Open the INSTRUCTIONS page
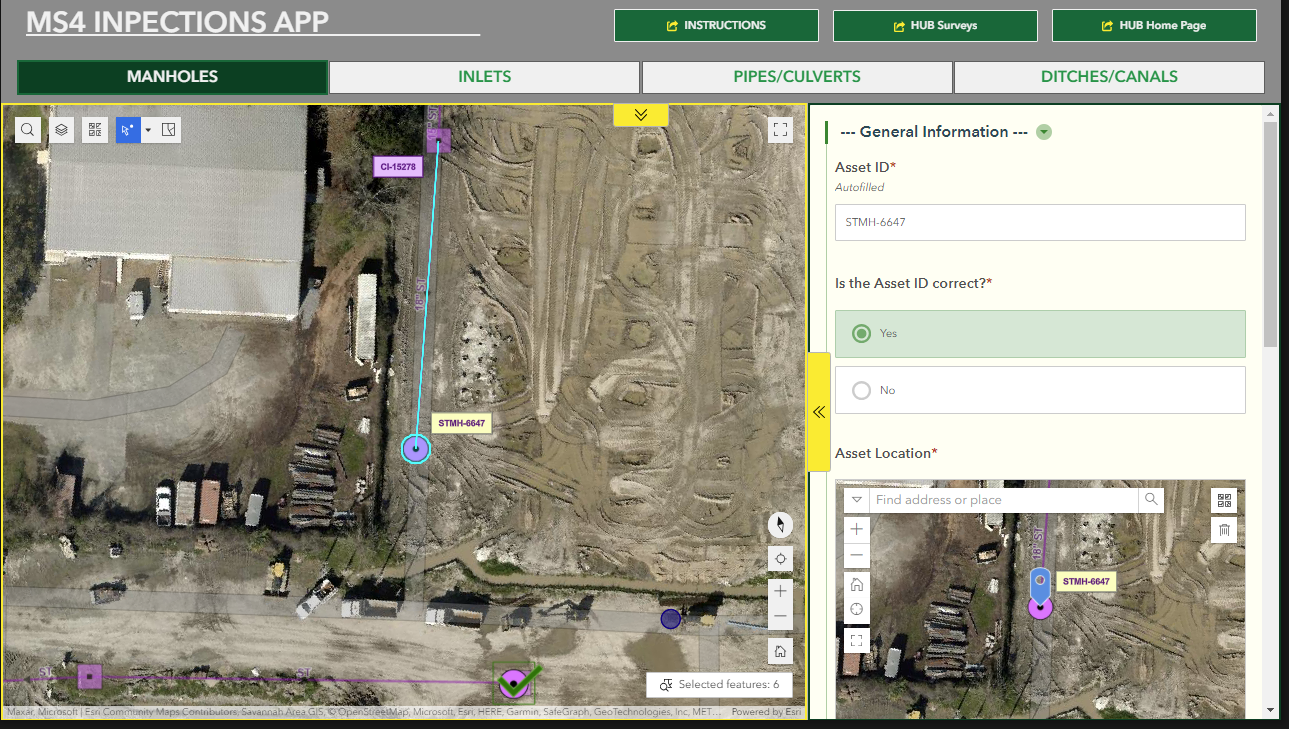 716,25
